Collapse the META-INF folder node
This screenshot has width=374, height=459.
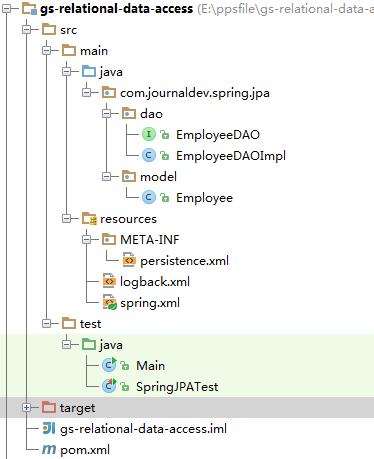coord(86,240)
